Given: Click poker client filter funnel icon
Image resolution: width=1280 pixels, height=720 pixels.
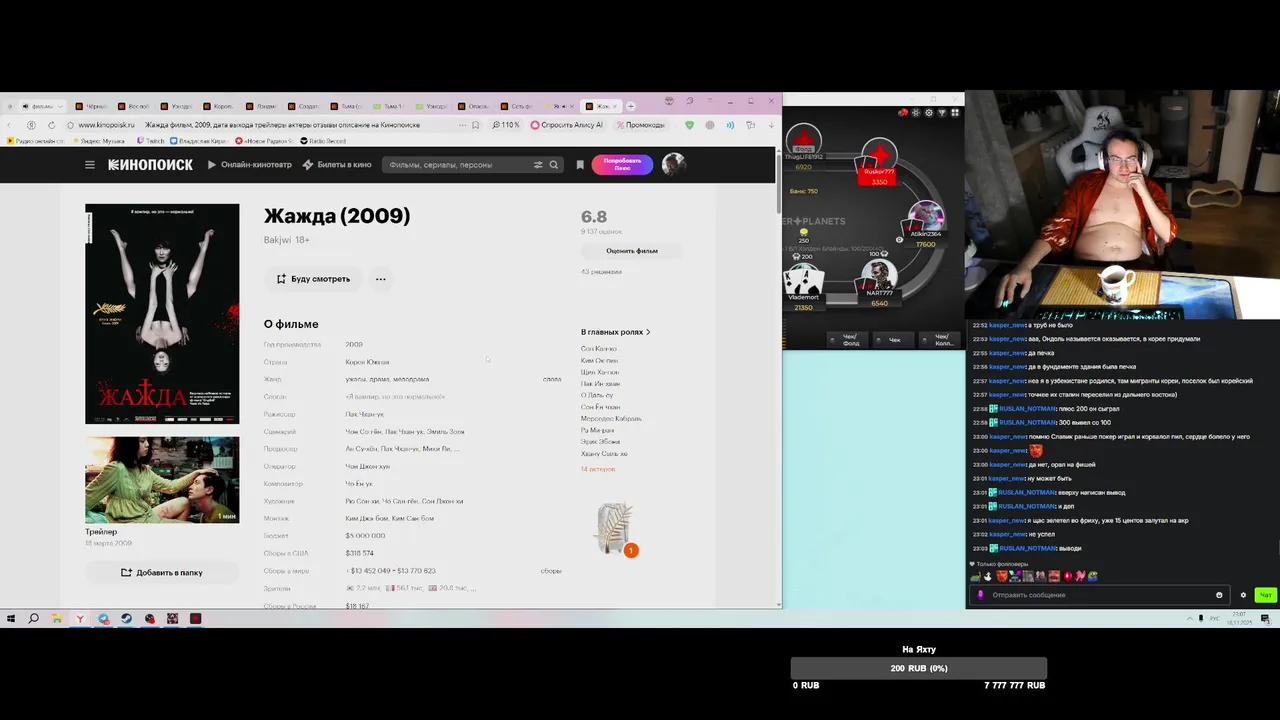Looking at the screenshot, I should point(942,113).
